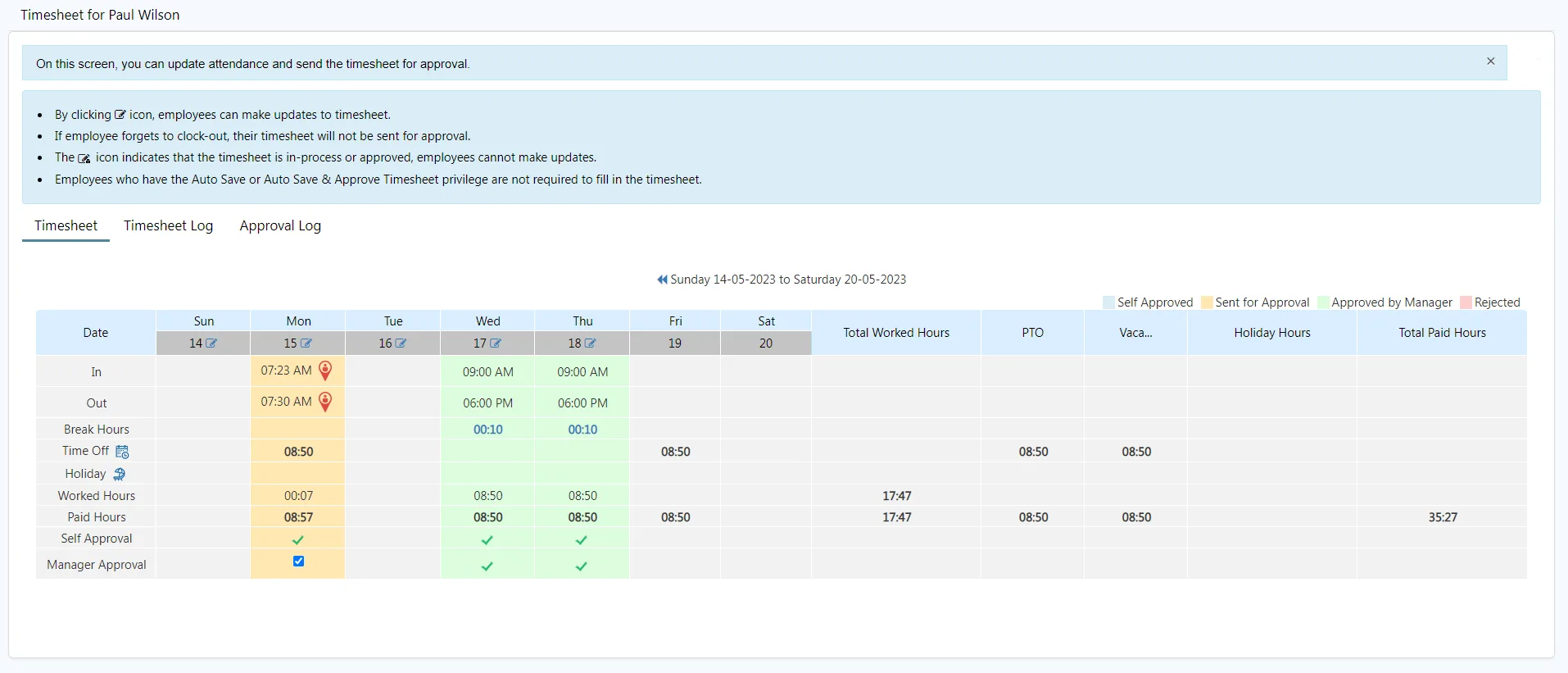The width and height of the screenshot is (1568, 673).
Task: Click Friday's 08:50 Time Off value
Action: click(676, 452)
